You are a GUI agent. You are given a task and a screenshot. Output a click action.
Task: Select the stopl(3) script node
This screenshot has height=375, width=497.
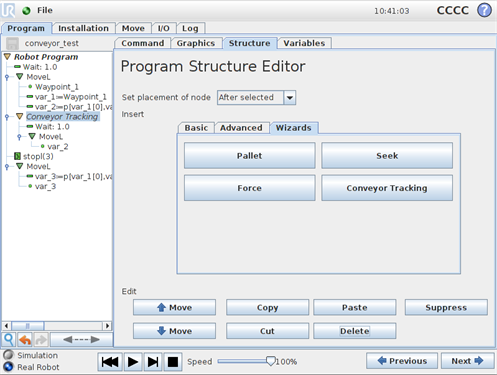[x=38, y=156]
